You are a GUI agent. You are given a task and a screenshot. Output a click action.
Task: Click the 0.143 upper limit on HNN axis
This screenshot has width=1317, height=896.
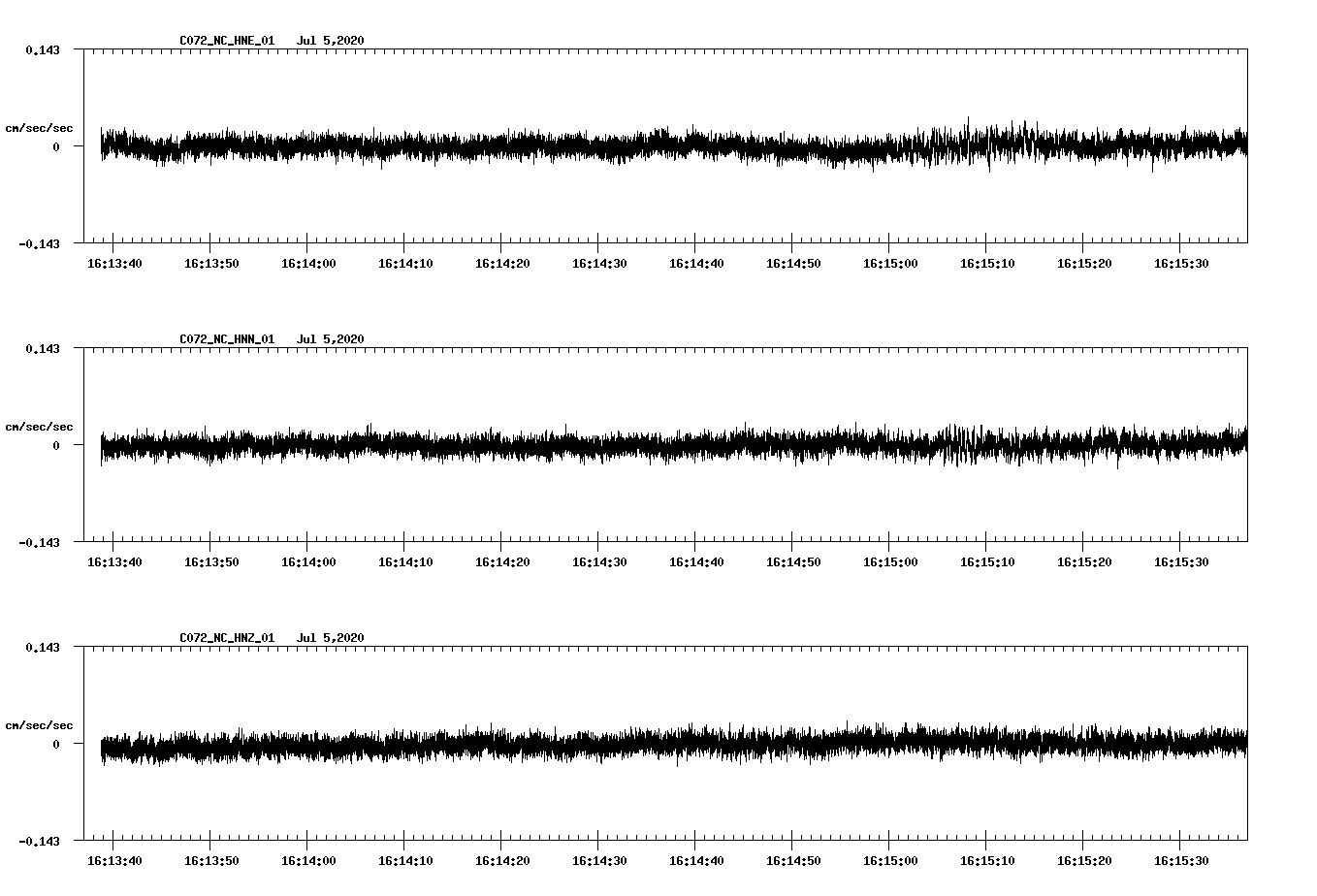pyautogui.click(x=42, y=348)
